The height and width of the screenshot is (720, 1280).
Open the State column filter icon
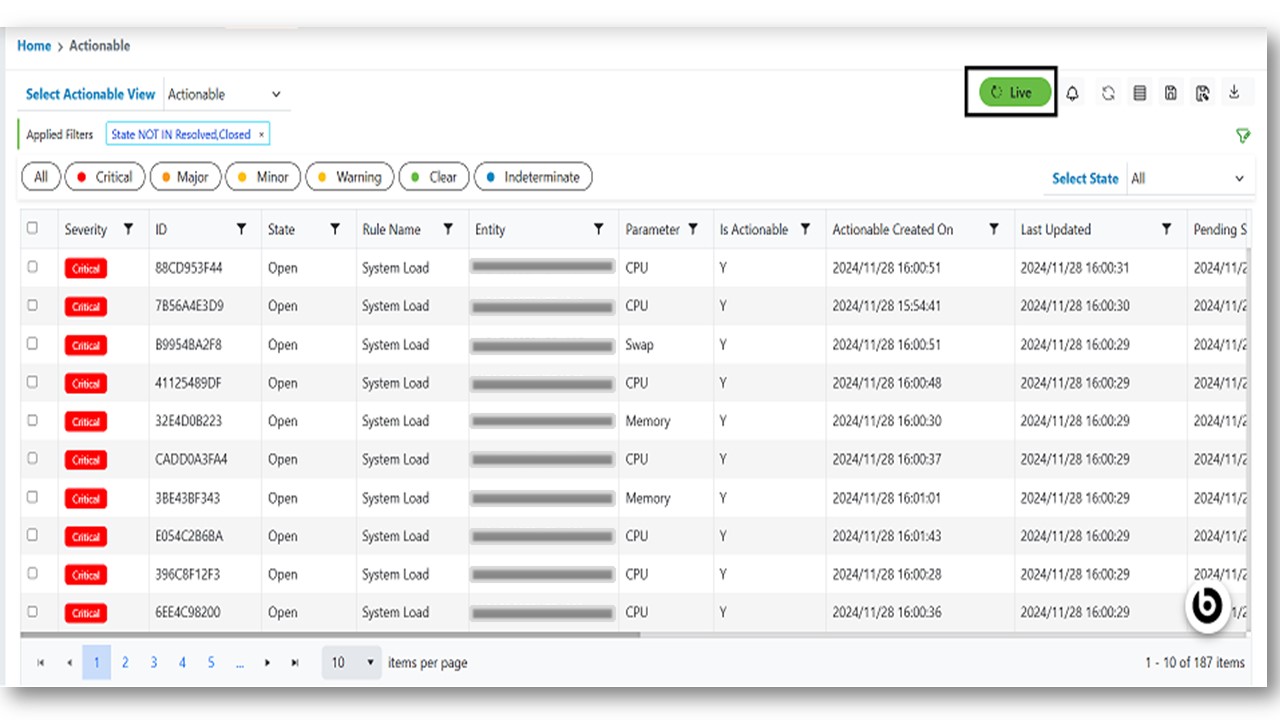[x=335, y=229]
